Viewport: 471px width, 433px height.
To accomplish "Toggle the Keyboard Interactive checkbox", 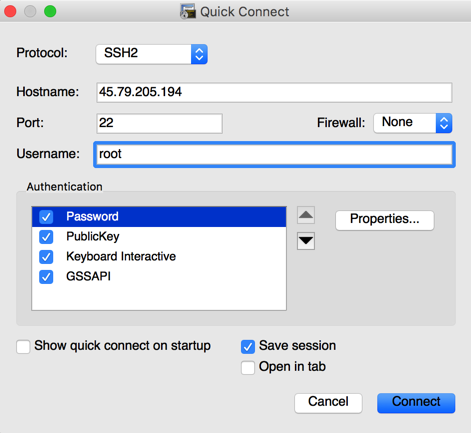I will coord(46,257).
